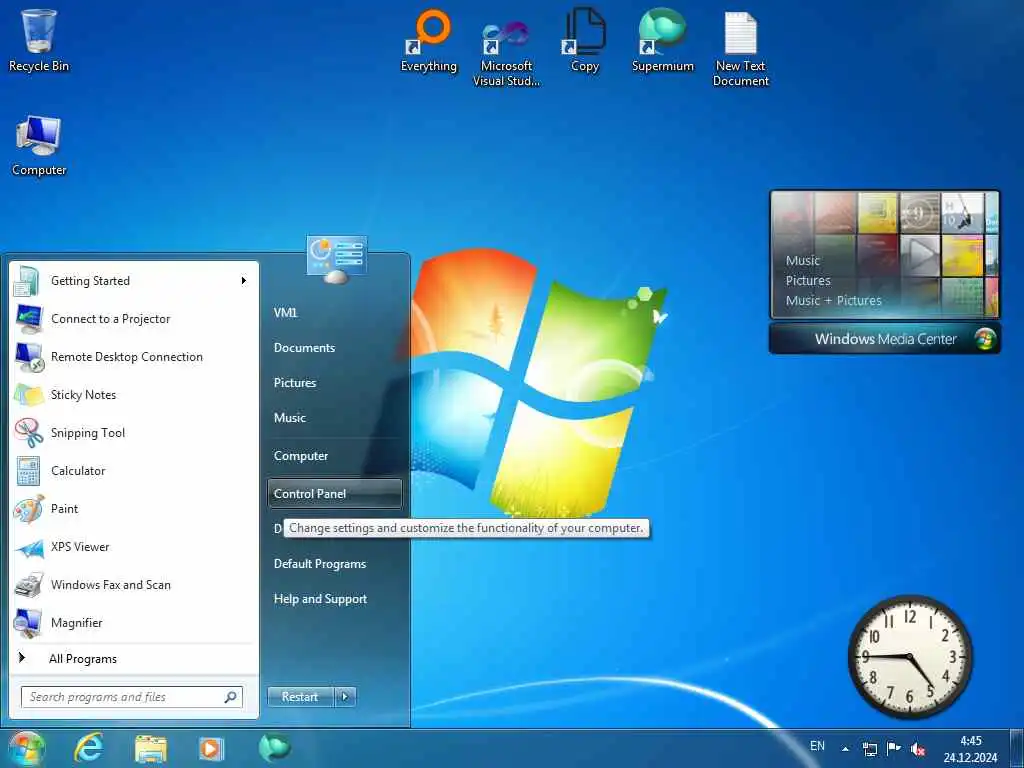Viewport: 1024px width, 768px height.
Task: Click the taskbar date and time
Action: (970, 749)
